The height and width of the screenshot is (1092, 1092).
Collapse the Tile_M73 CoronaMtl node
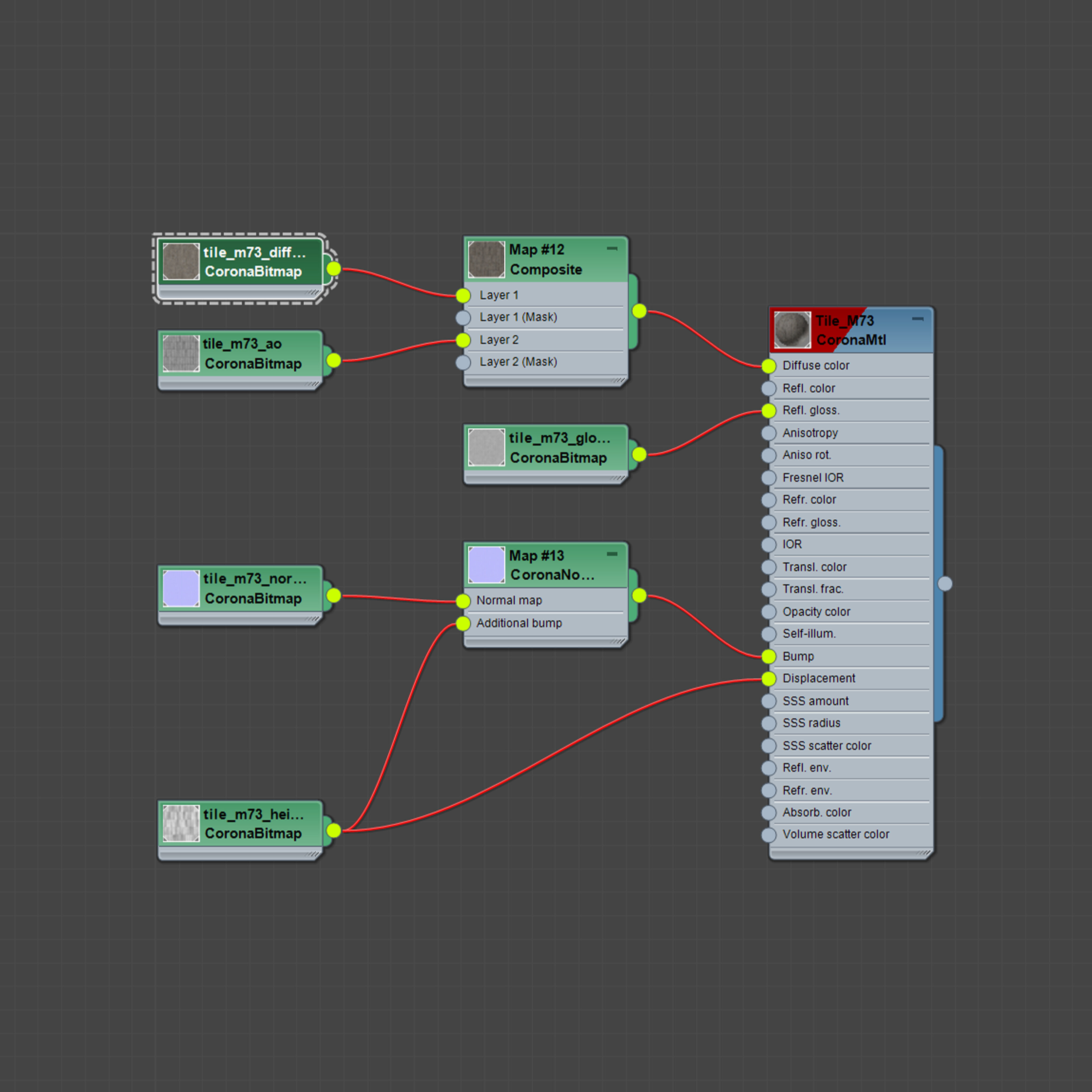coord(917,319)
